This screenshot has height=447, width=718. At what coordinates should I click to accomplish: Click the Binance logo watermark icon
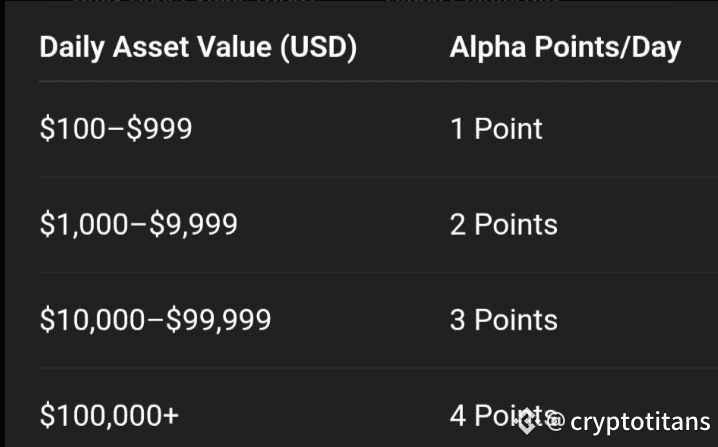click(526, 420)
